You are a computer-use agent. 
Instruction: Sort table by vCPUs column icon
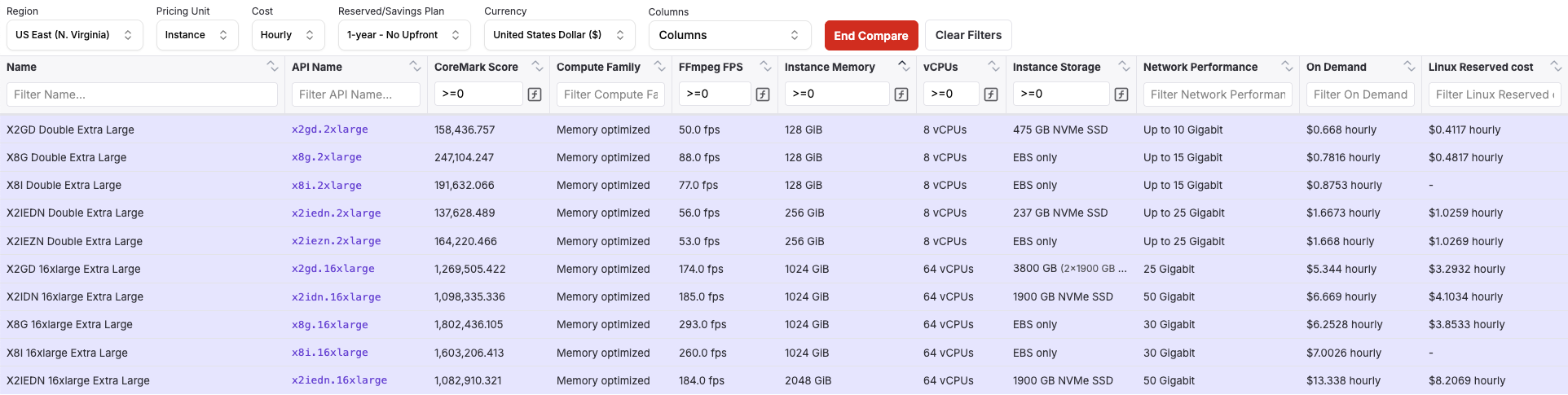tap(993, 67)
